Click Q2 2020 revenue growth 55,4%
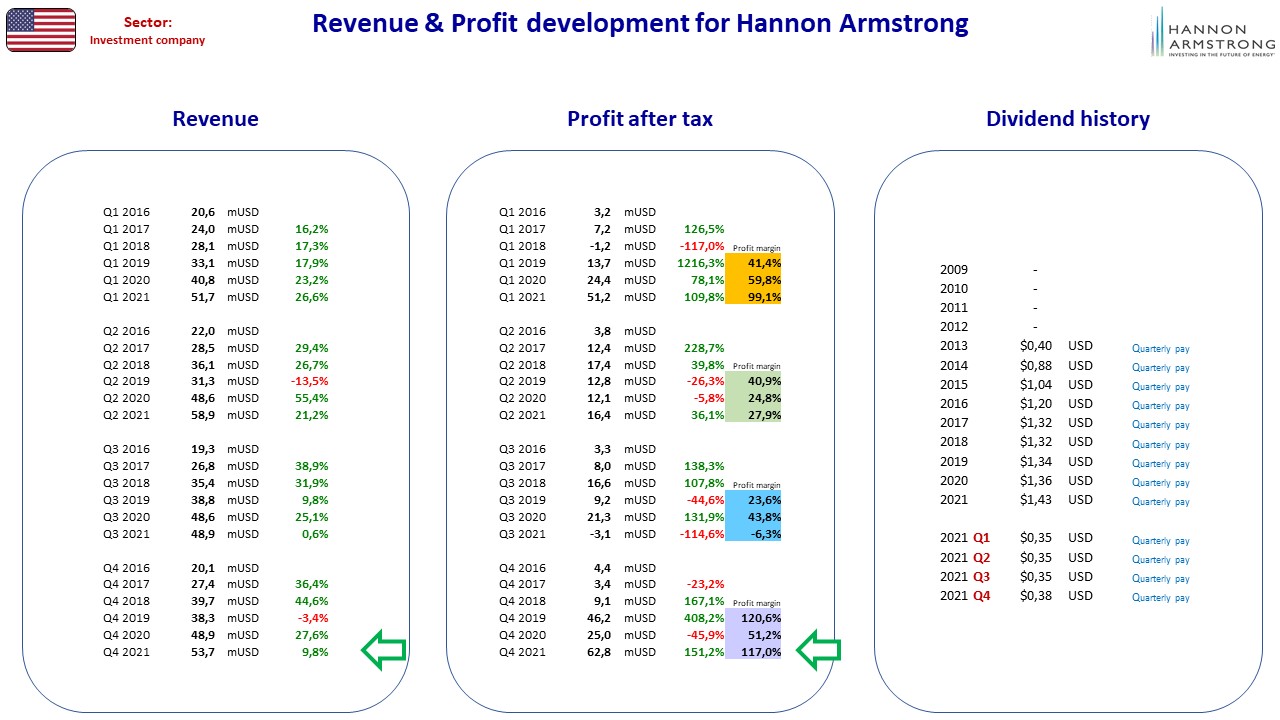Screen dimensions: 1280x720 [x=310, y=399]
